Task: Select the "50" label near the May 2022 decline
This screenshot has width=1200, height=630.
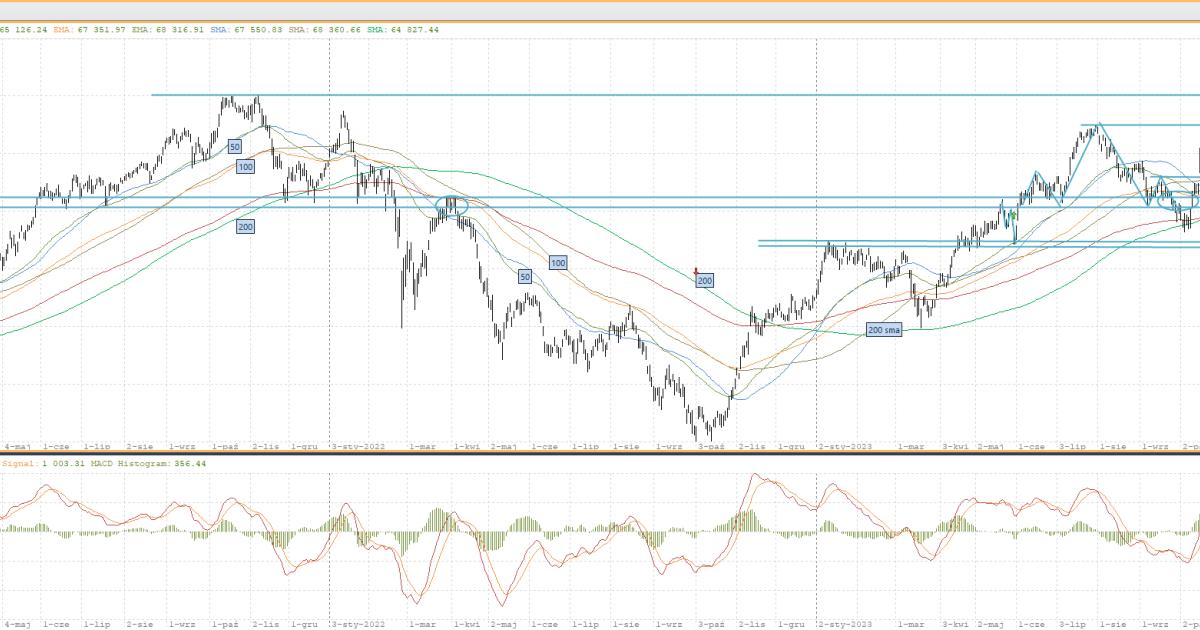Action: 524,276
